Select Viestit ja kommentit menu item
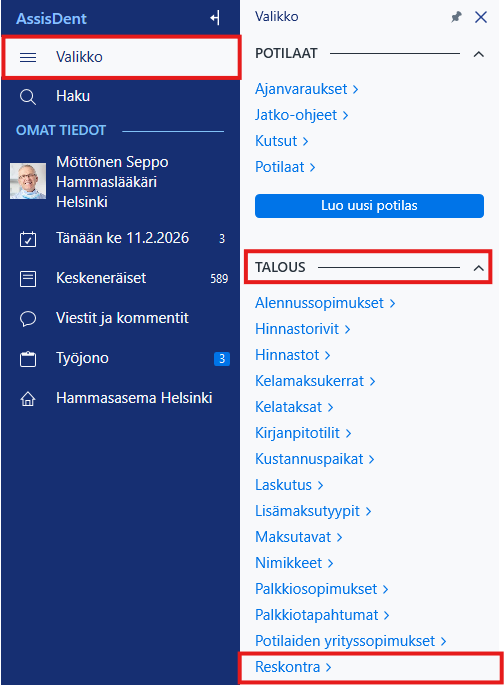Image resolution: width=504 pixels, height=685 pixels. pos(121,318)
